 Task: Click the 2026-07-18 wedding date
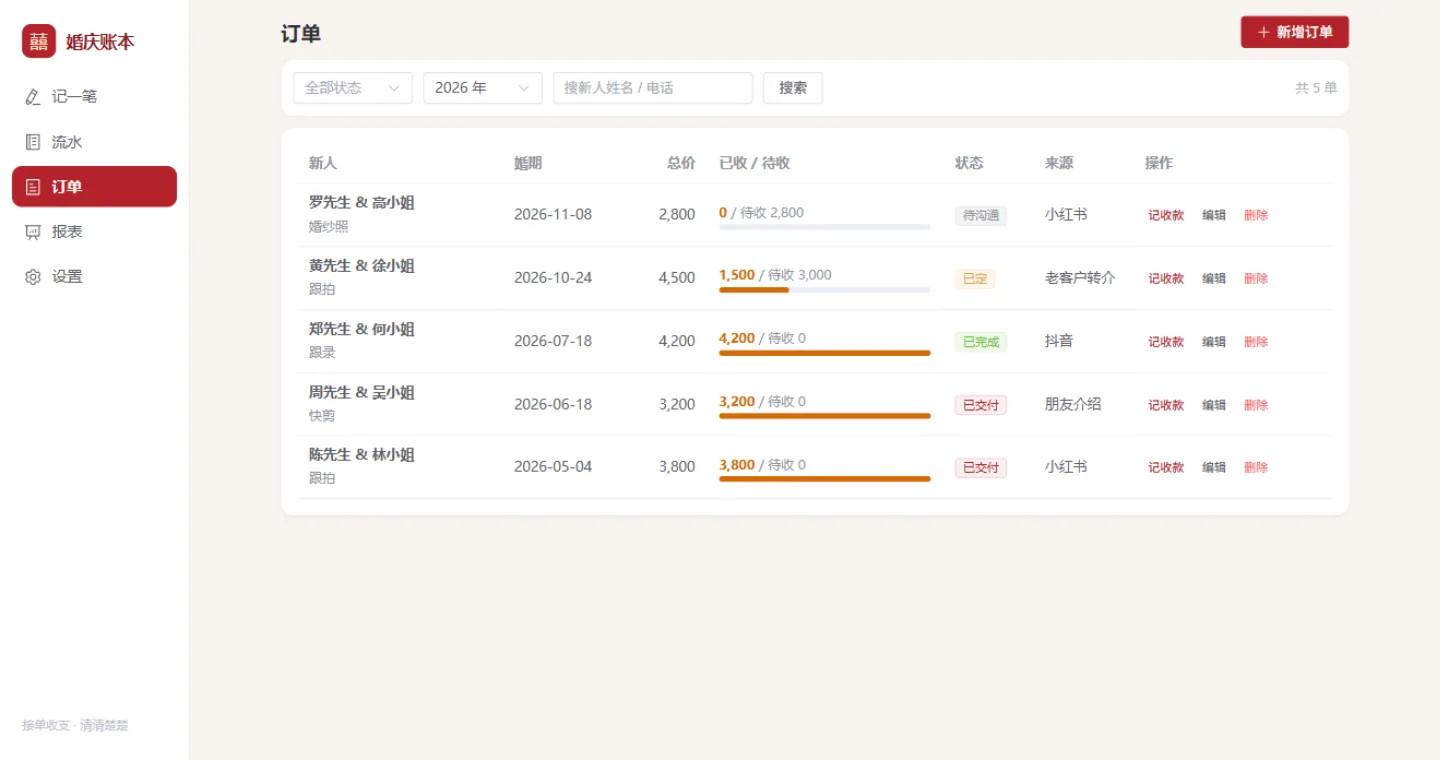[x=553, y=341]
